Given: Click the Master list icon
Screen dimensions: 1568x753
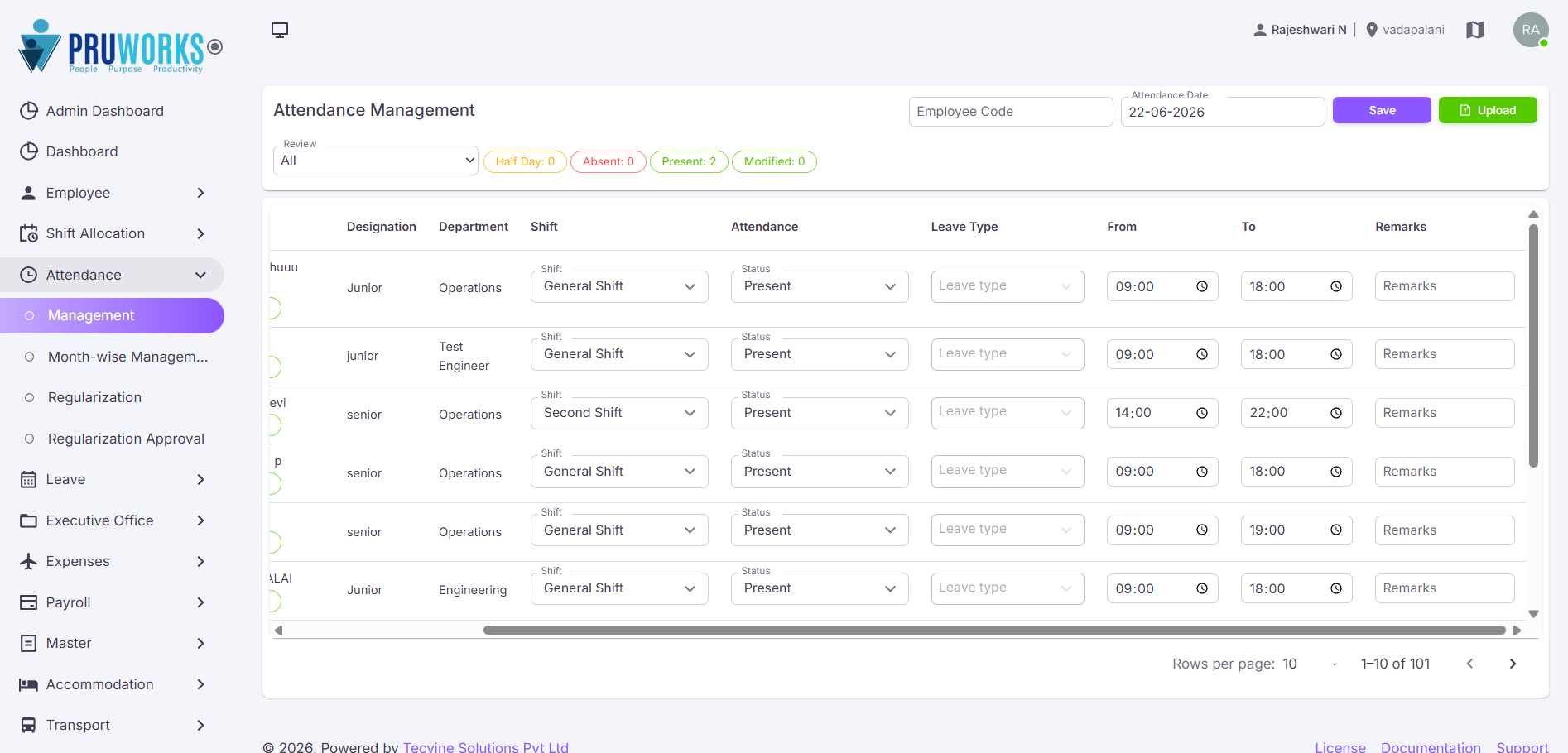Looking at the screenshot, I should (x=28, y=643).
